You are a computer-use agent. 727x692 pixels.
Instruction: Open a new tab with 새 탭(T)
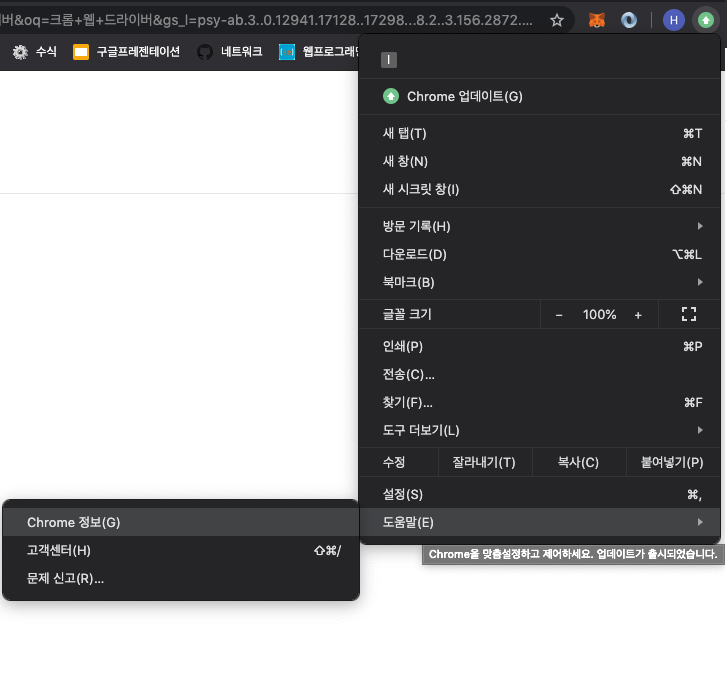coord(540,133)
